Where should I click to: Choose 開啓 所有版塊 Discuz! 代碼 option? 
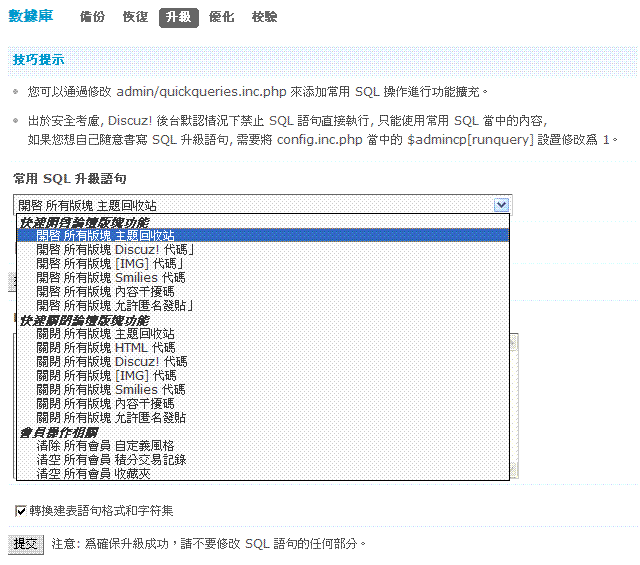pyautogui.click(x=263, y=250)
